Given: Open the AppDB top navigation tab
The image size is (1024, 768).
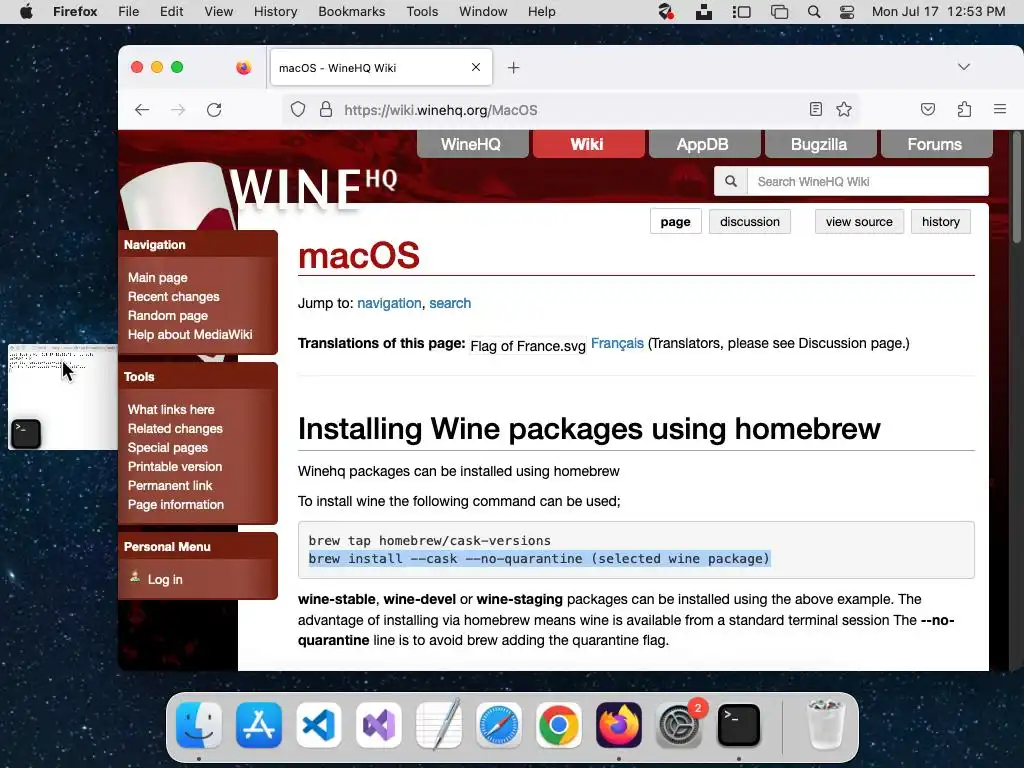Looking at the screenshot, I should coord(703,144).
